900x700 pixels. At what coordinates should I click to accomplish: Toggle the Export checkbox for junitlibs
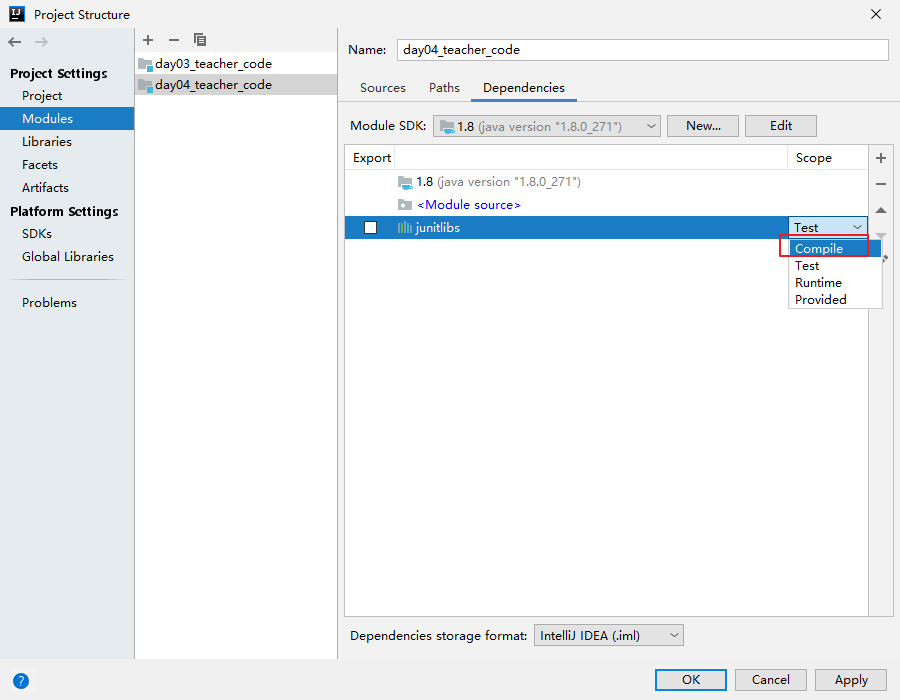[370, 228]
